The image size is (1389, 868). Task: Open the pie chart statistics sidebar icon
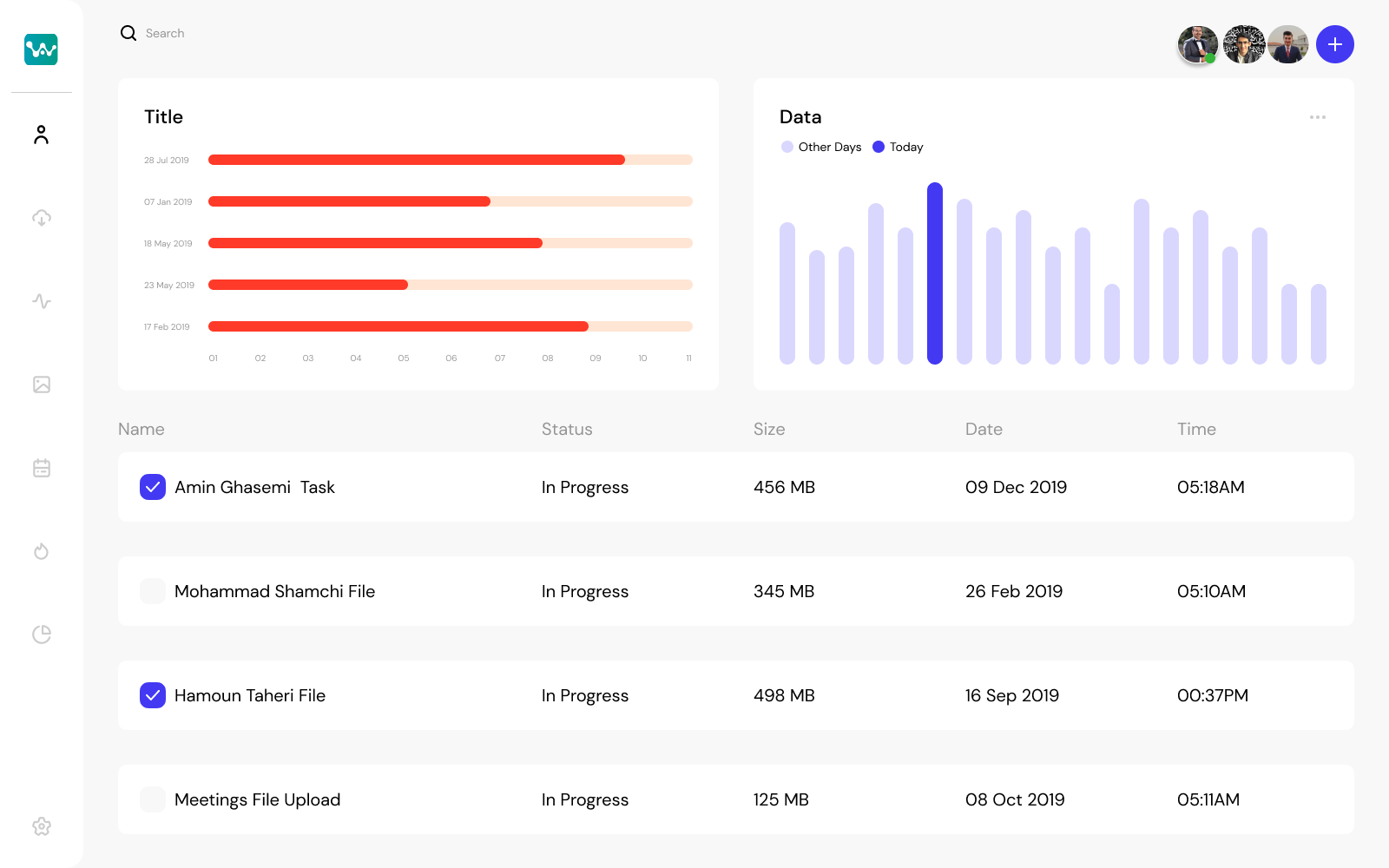click(41, 635)
